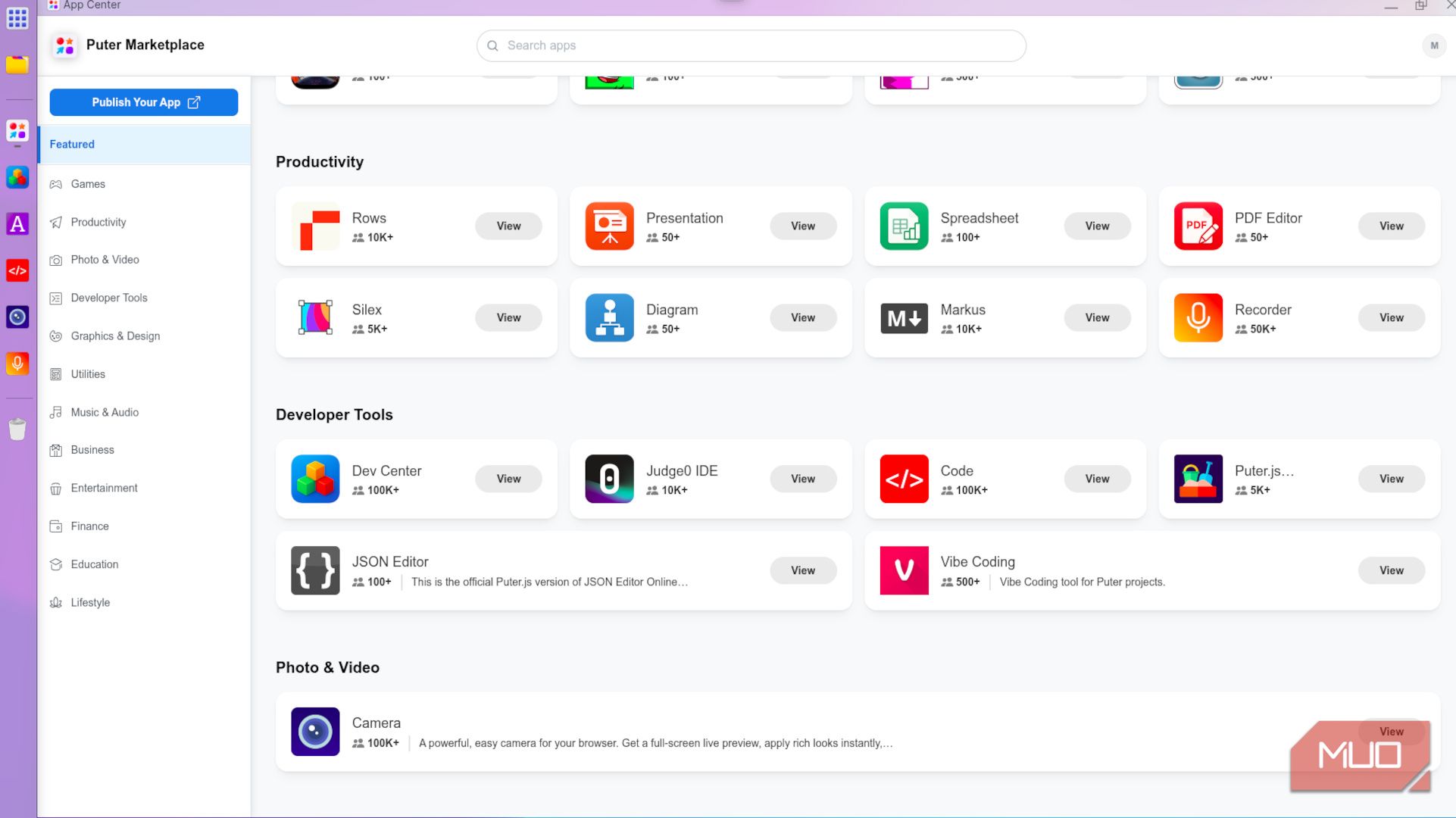This screenshot has height=818, width=1456.
Task: View the Judge0 IDE app
Action: 803,479
